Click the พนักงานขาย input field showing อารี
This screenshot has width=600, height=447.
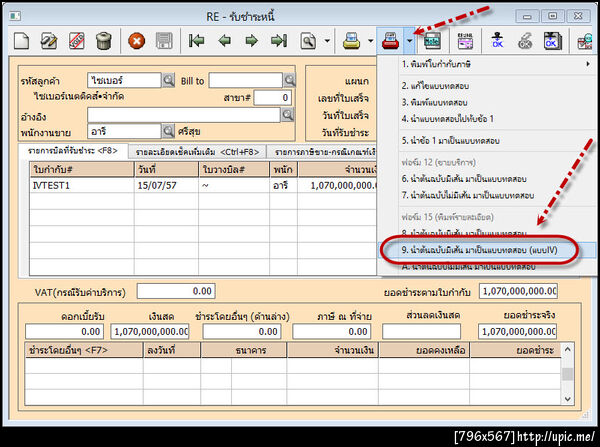[124, 131]
